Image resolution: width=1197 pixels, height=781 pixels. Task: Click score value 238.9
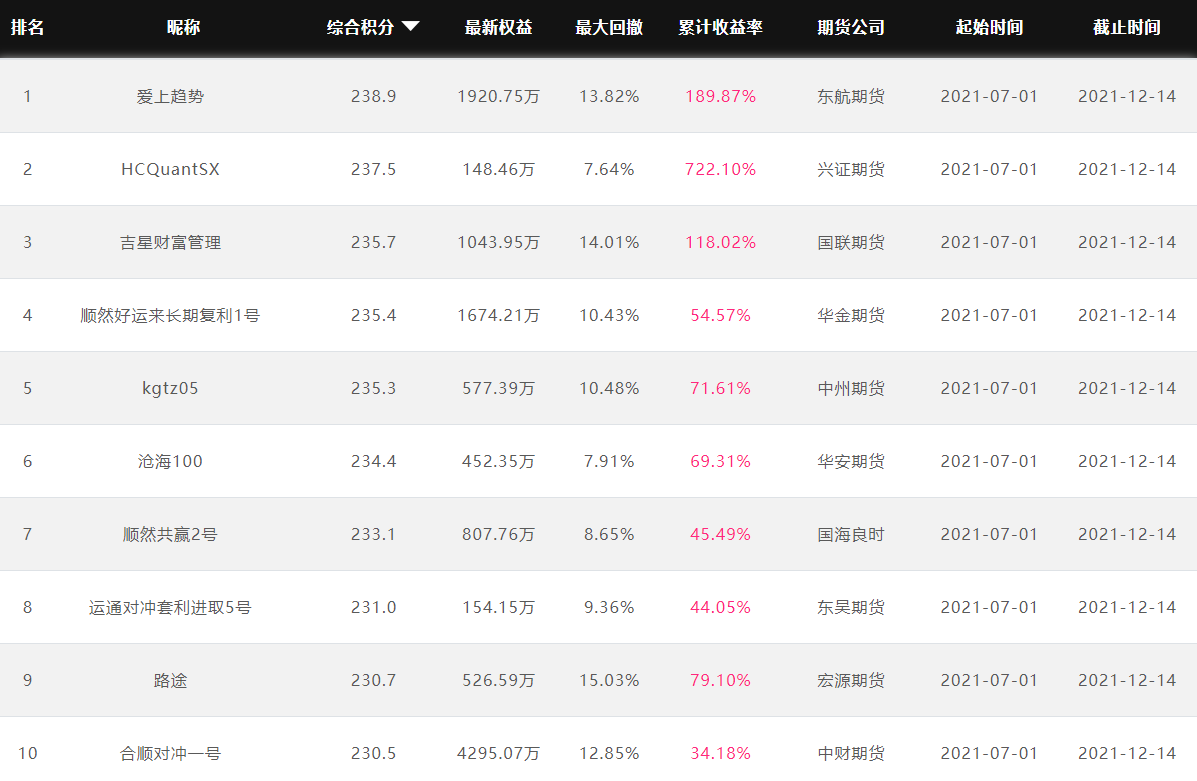[x=373, y=96]
